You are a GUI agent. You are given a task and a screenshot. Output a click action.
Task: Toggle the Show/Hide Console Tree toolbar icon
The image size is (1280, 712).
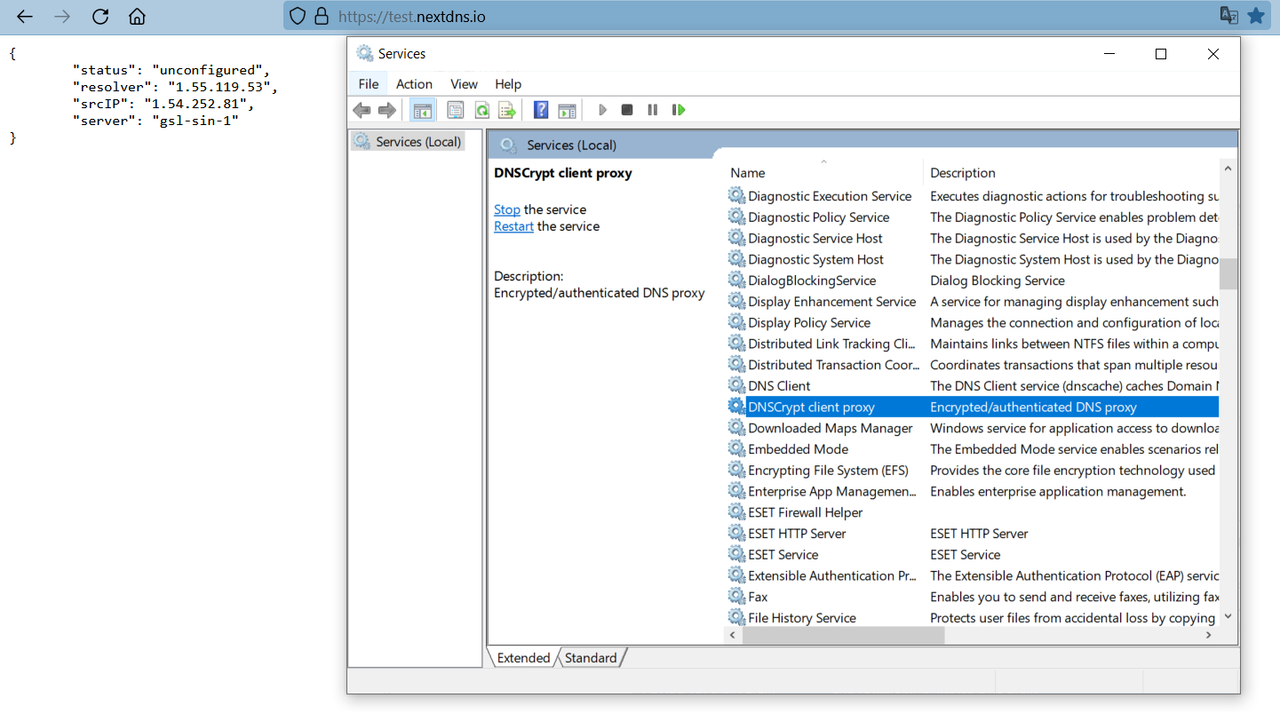(423, 110)
